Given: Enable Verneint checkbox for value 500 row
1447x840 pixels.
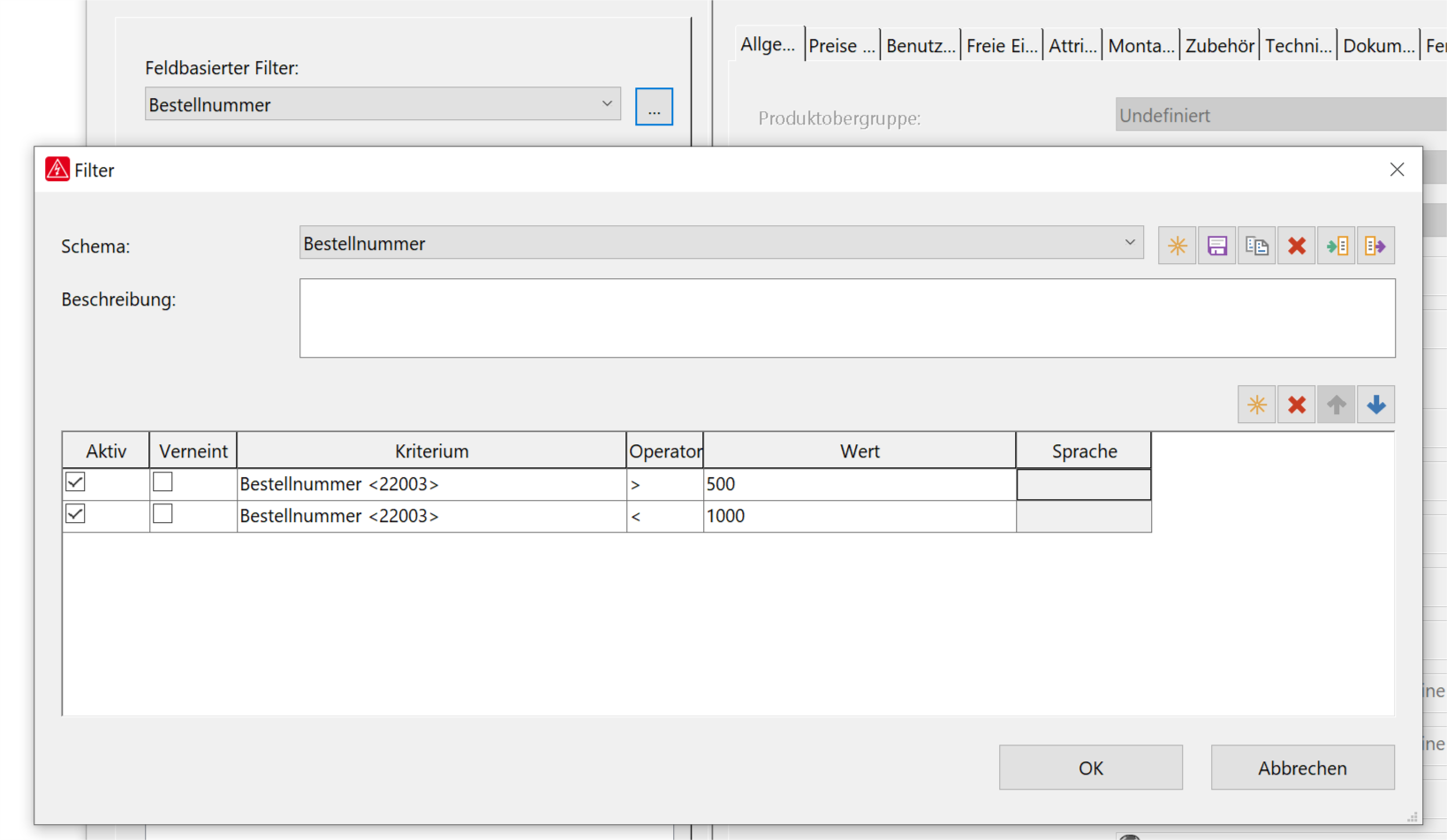Looking at the screenshot, I should [163, 482].
